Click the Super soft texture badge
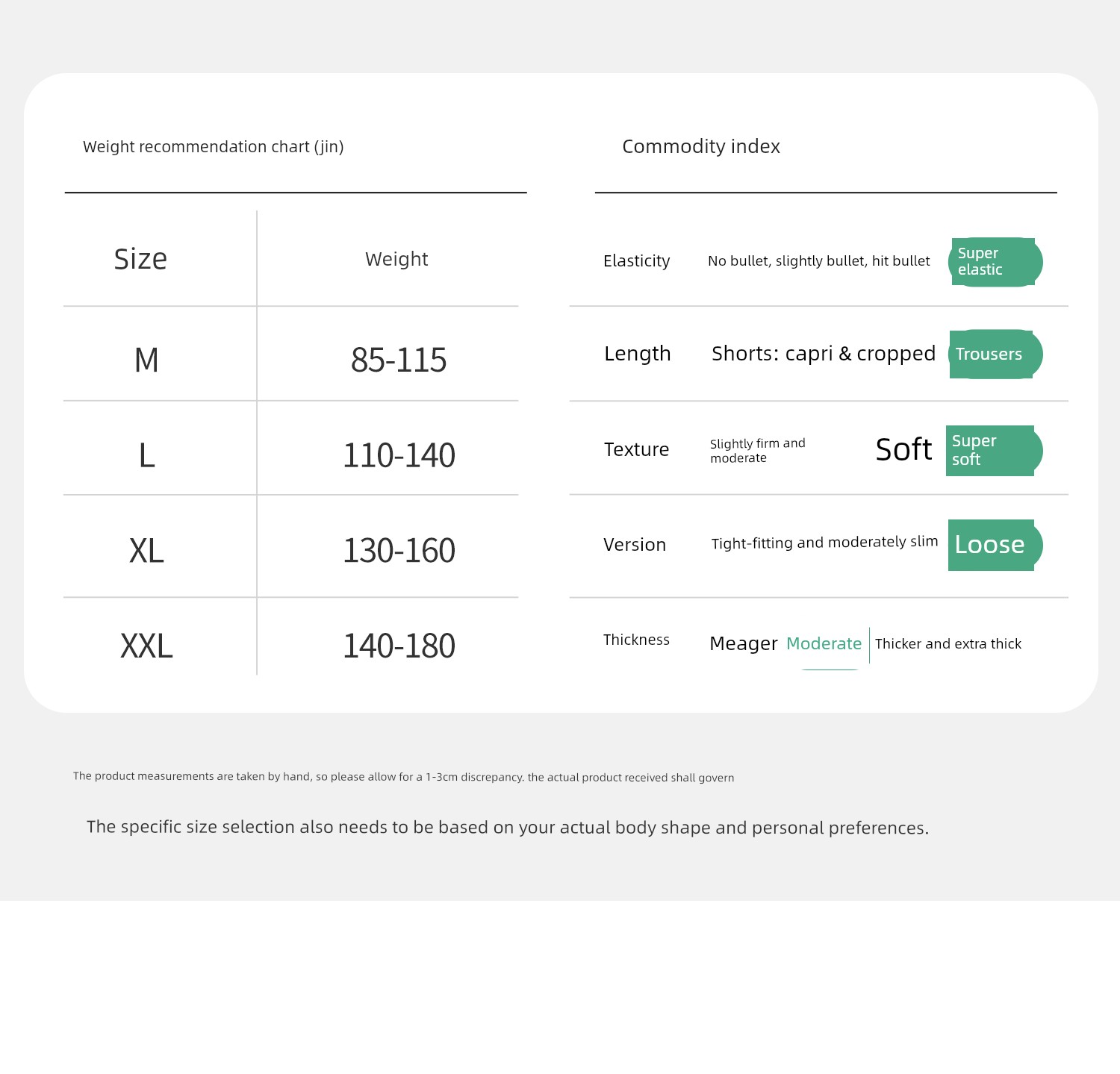The width and height of the screenshot is (1120, 1074). (x=994, y=451)
